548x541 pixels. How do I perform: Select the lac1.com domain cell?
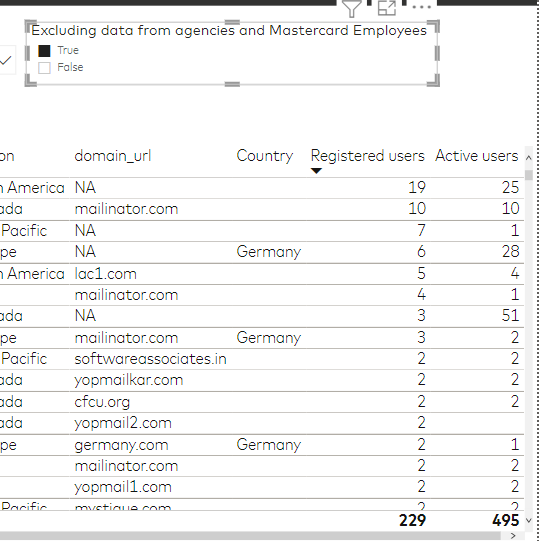point(105,274)
